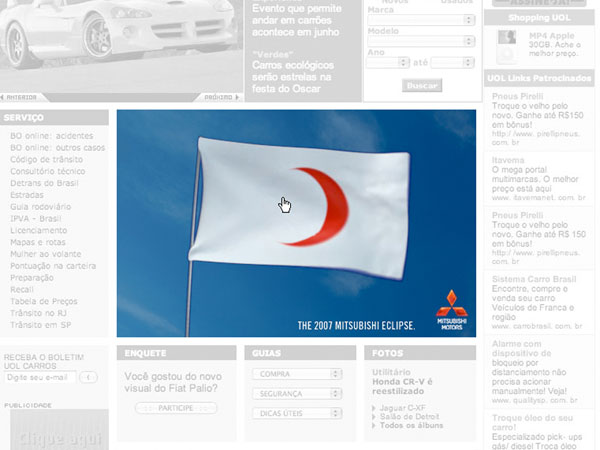Click 'THE 2007 MITSUBISHI ECLIPSE.' caption
The image size is (600, 450).
click(x=356, y=326)
